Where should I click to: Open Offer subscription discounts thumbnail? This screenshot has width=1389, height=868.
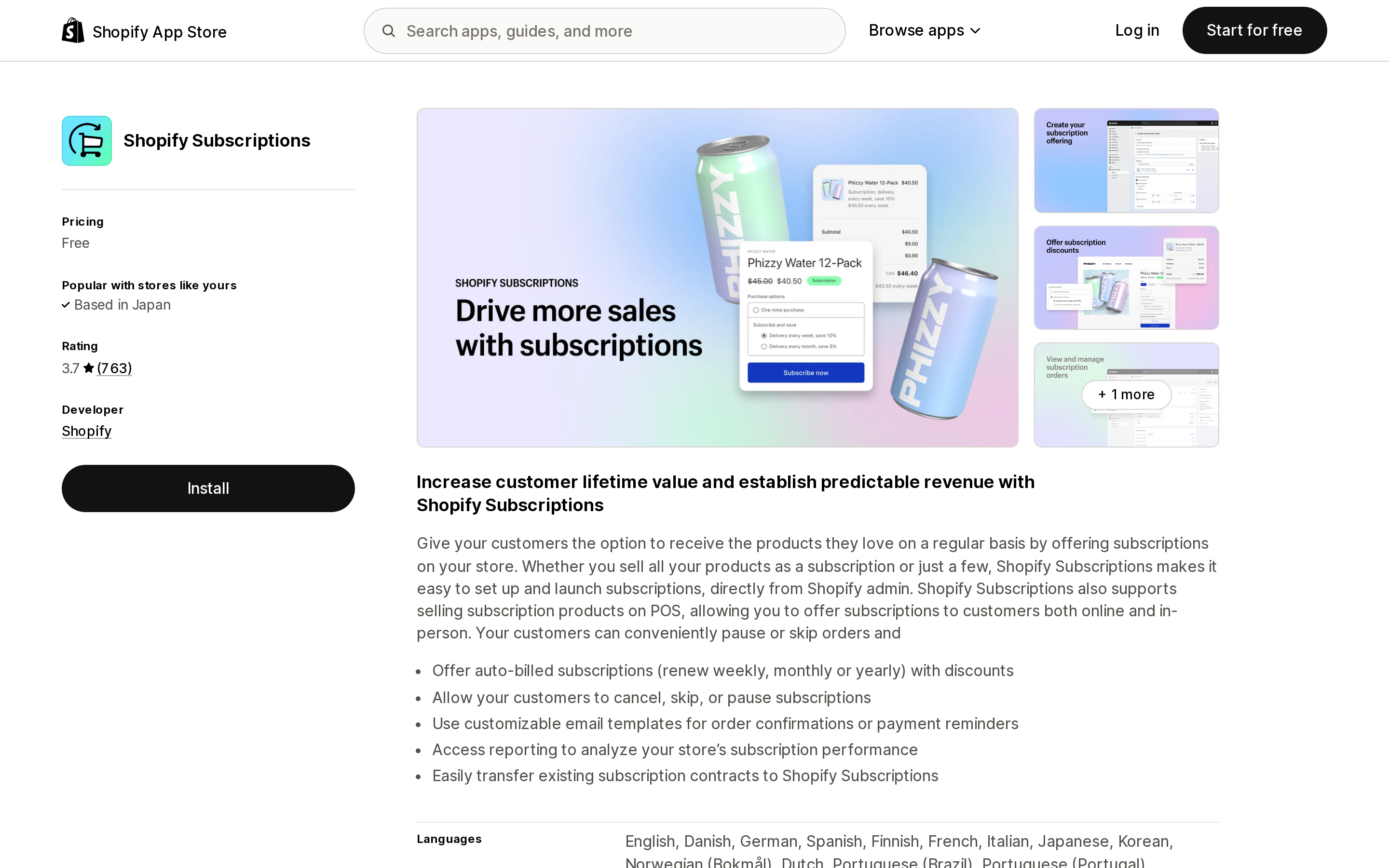tap(1126, 278)
